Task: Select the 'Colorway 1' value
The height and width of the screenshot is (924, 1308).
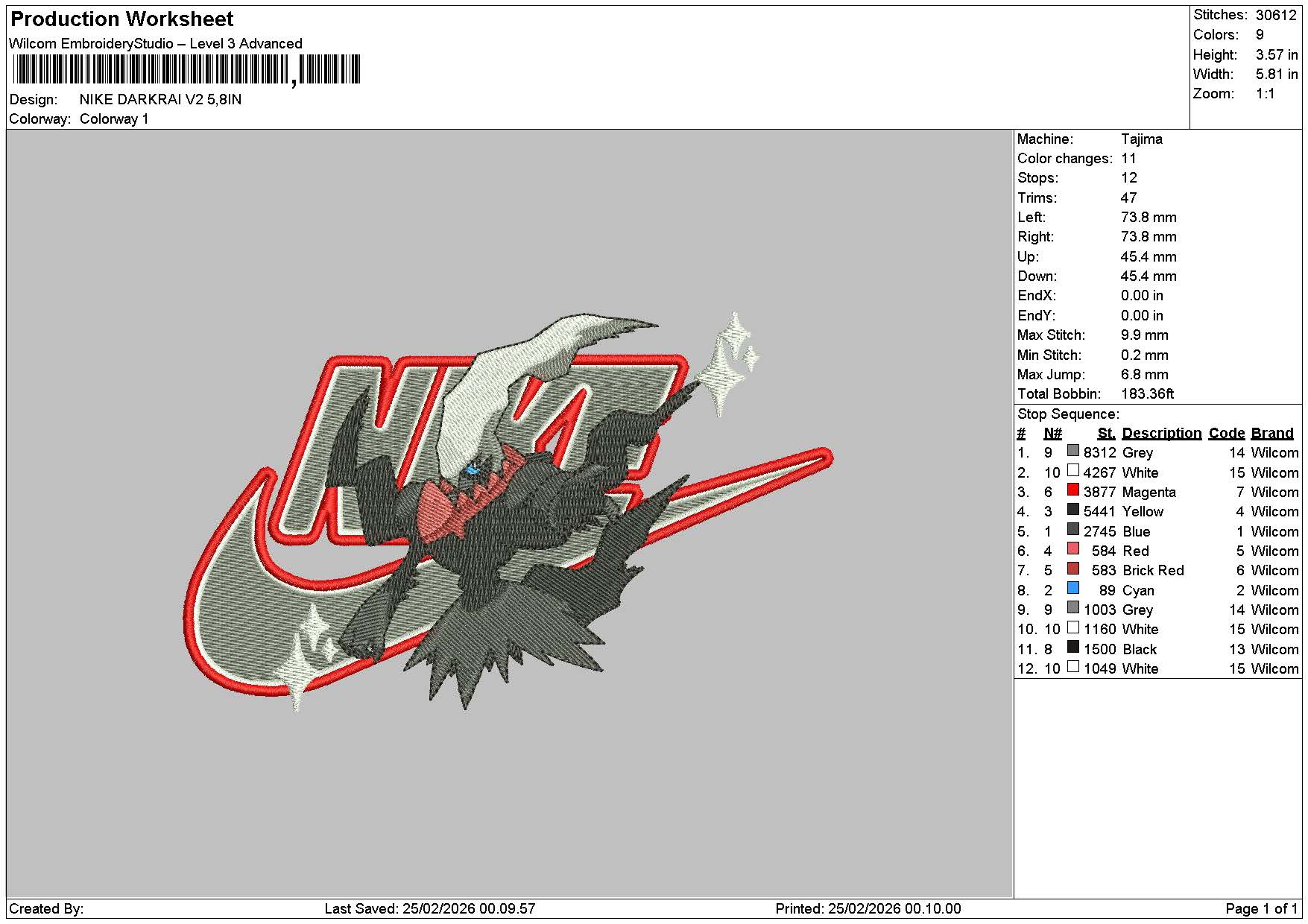Action: point(114,119)
